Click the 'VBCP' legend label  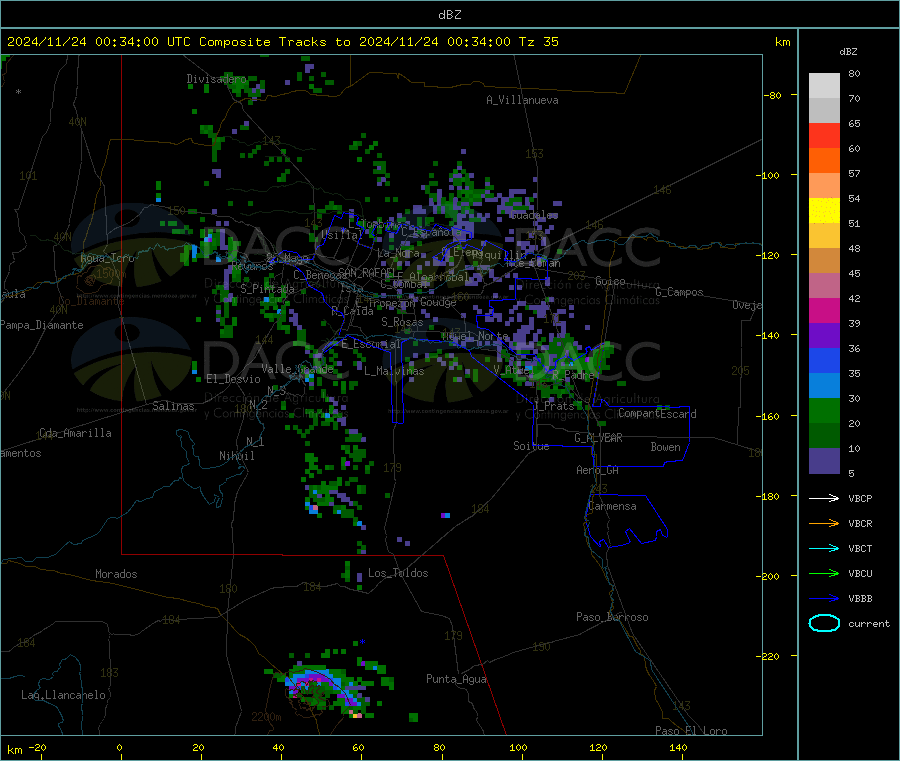tap(860, 498)
